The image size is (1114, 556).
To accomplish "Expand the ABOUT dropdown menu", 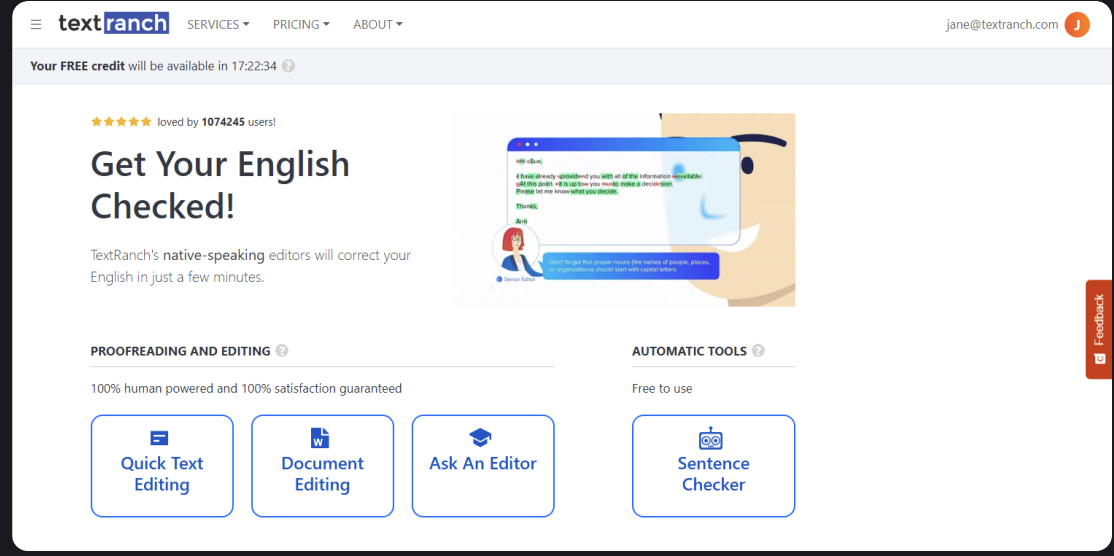I will [x=378, y=24].
